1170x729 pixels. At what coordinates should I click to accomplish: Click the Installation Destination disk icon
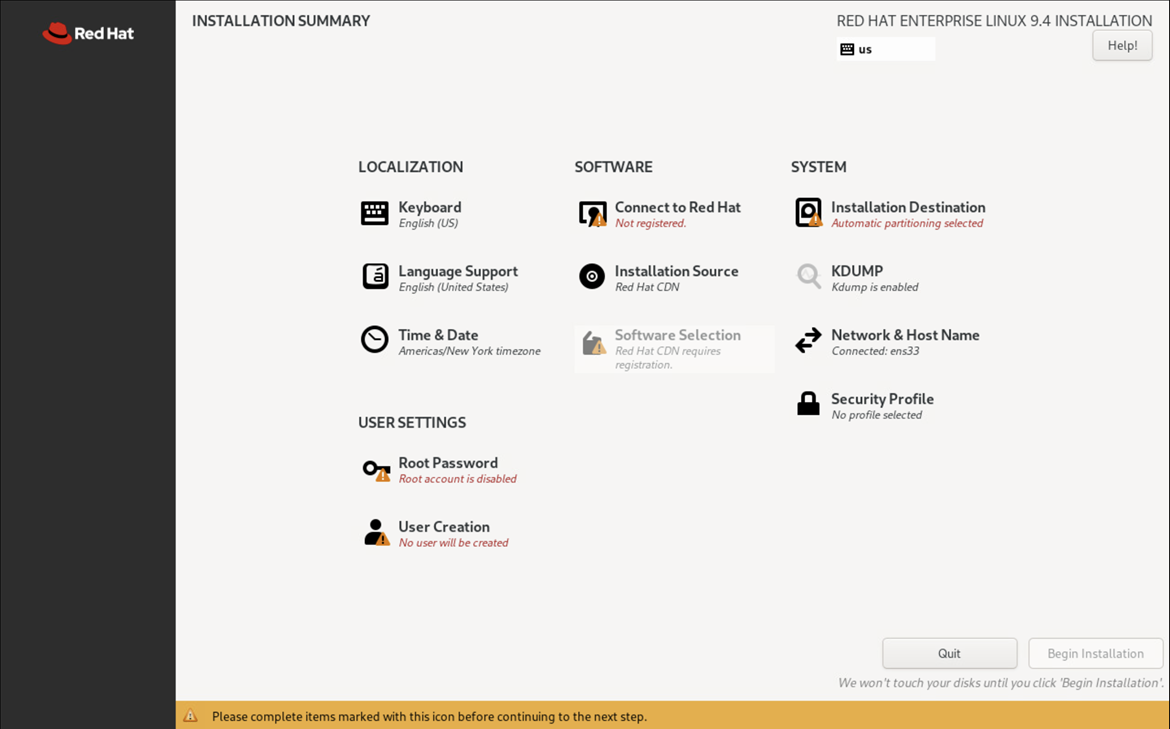[x=809, y=213]
